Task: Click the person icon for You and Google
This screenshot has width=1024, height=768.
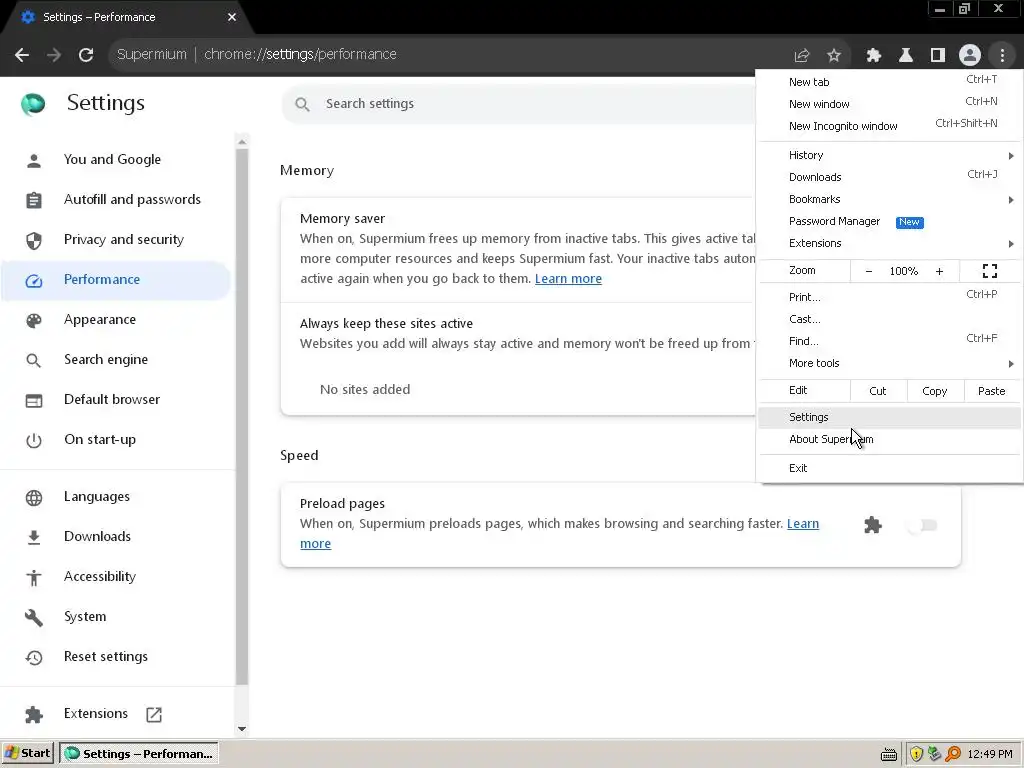Action: click(34, 160)
